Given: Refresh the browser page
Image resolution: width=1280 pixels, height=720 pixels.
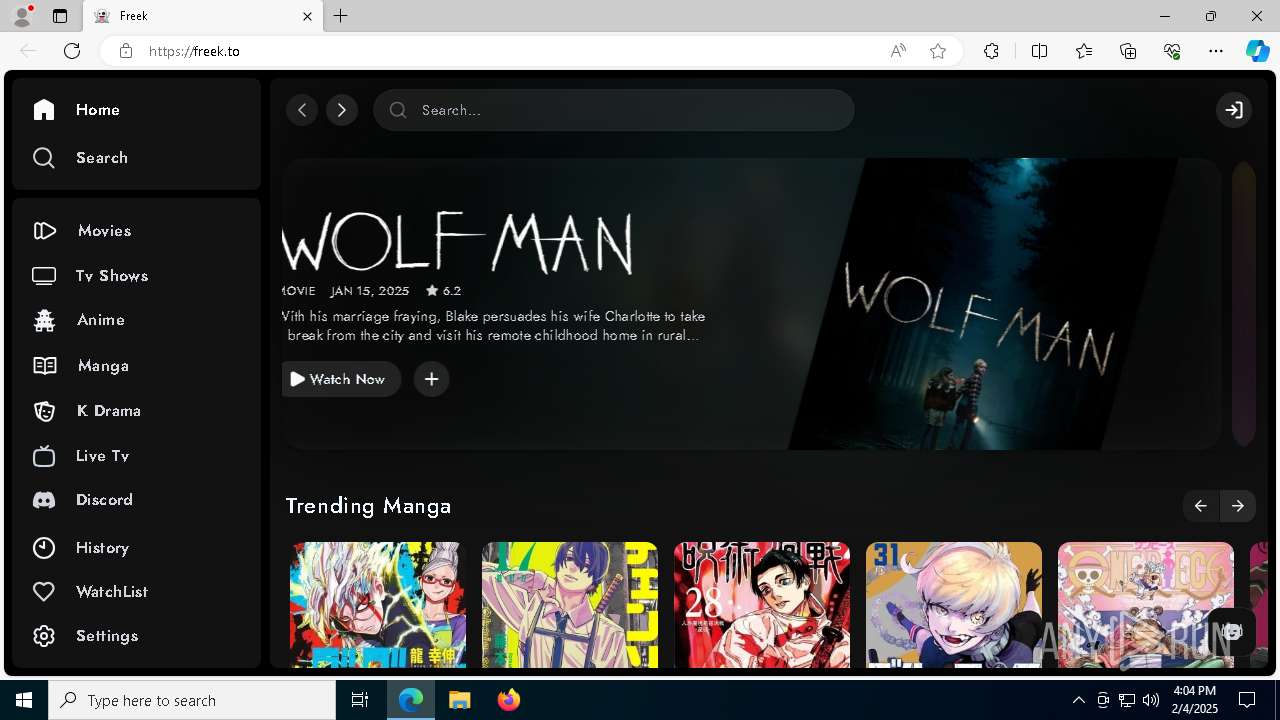Looking at the screenshot, I should (72, 51).
